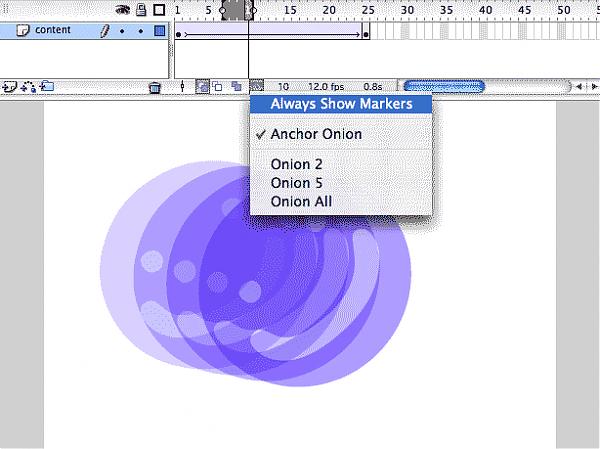Click the pencil icon on content layer
600x449 pixels.
coord(104,31)
